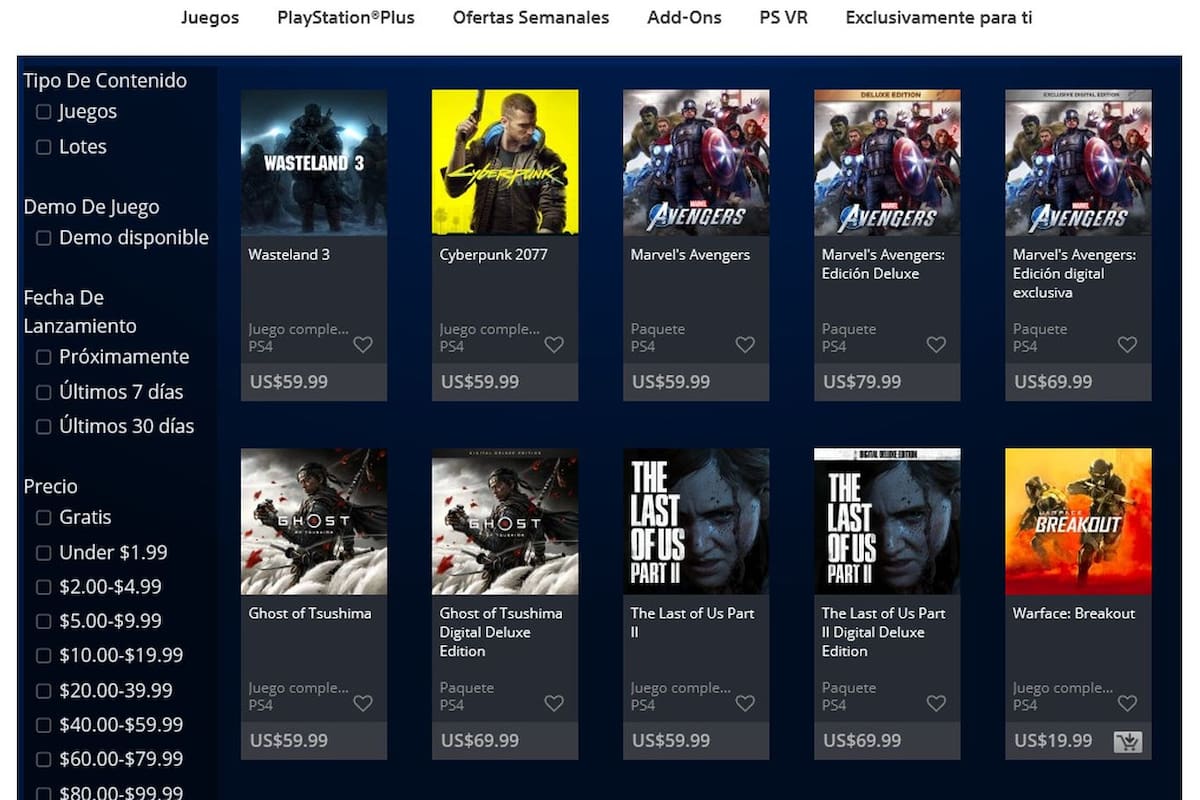Check the $10.00-$19.99 price range
The height and width of the screenshot is (800, 1200).
[43, 655]
